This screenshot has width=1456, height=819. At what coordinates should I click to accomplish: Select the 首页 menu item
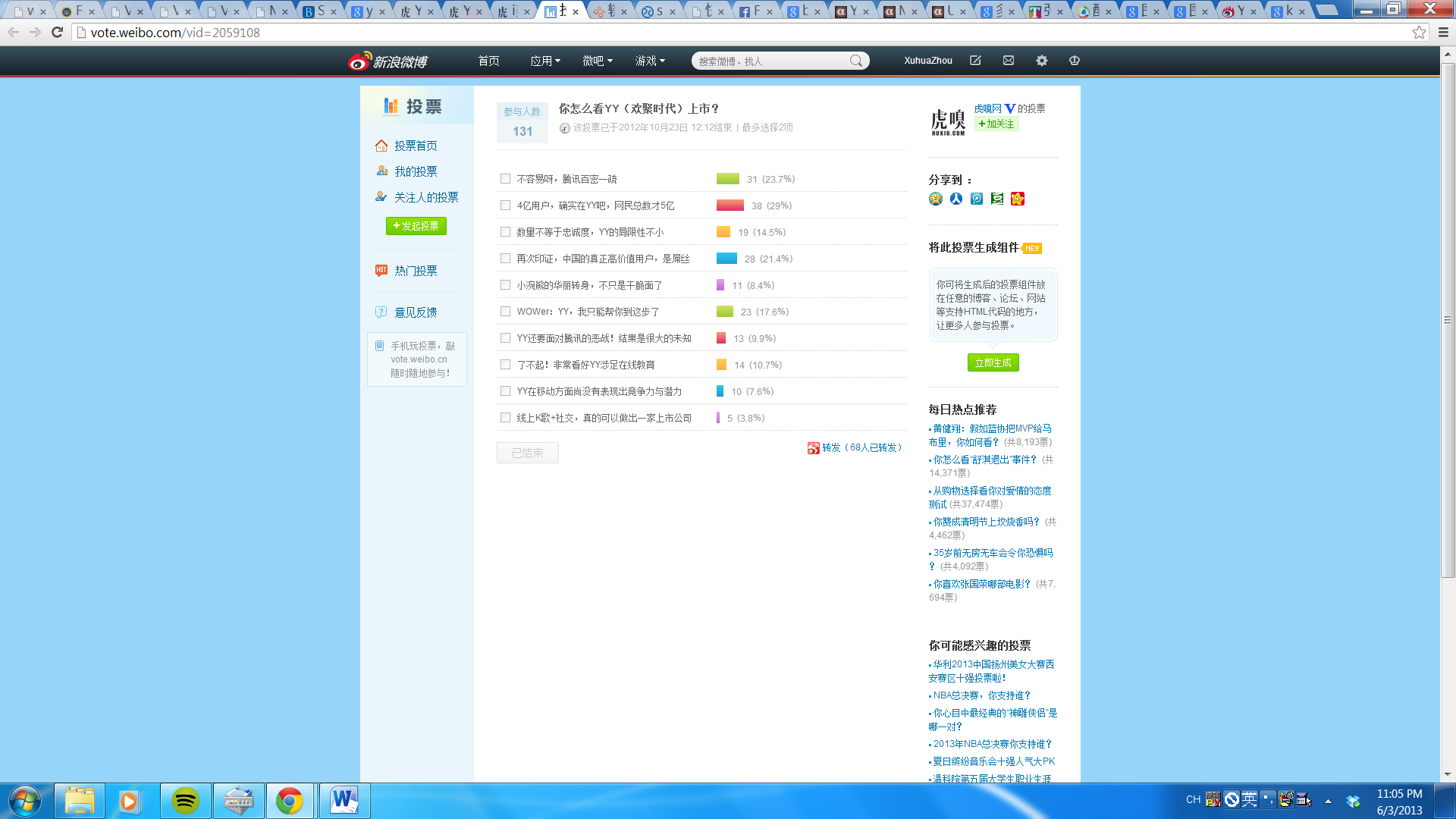coord(488,61)
